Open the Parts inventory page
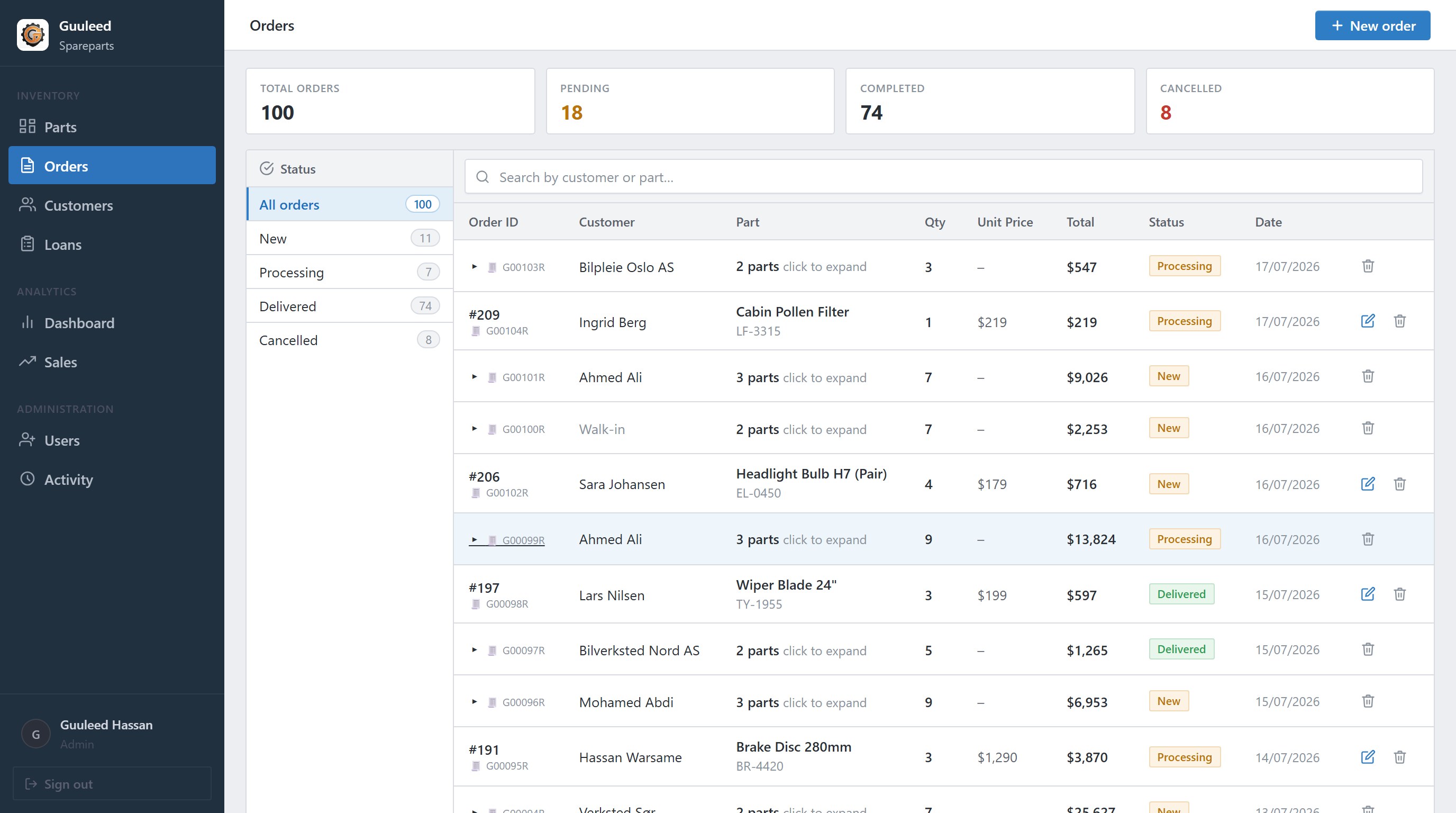The width and height of the screenshot is (1456, 813). (112, 127)
